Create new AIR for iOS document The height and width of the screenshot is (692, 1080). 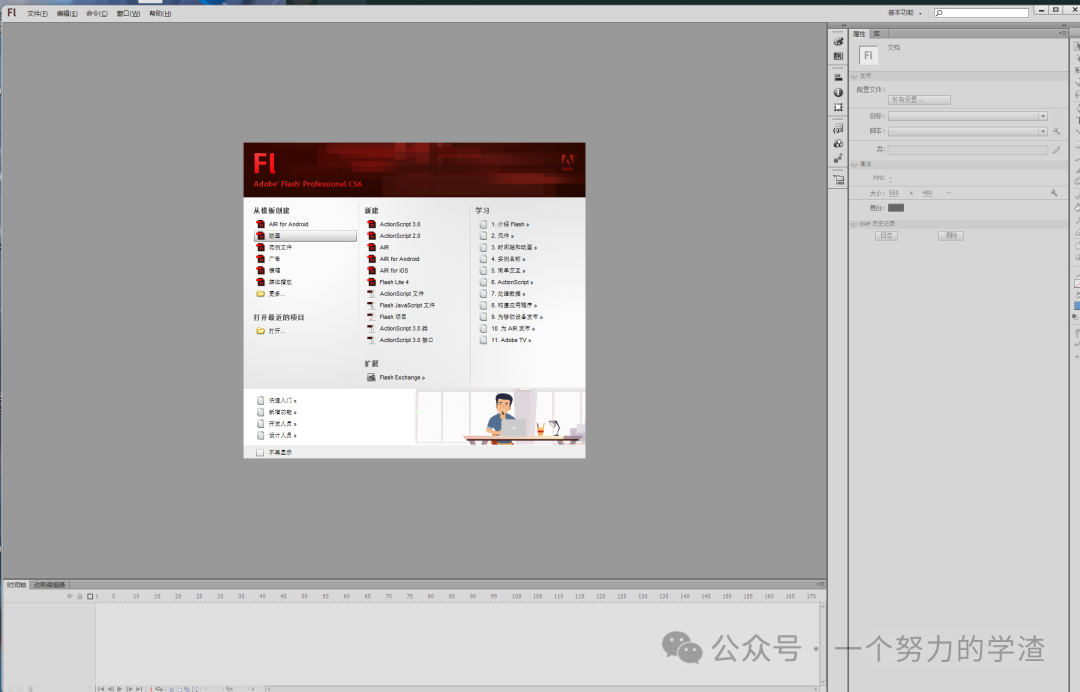point(393,271)
